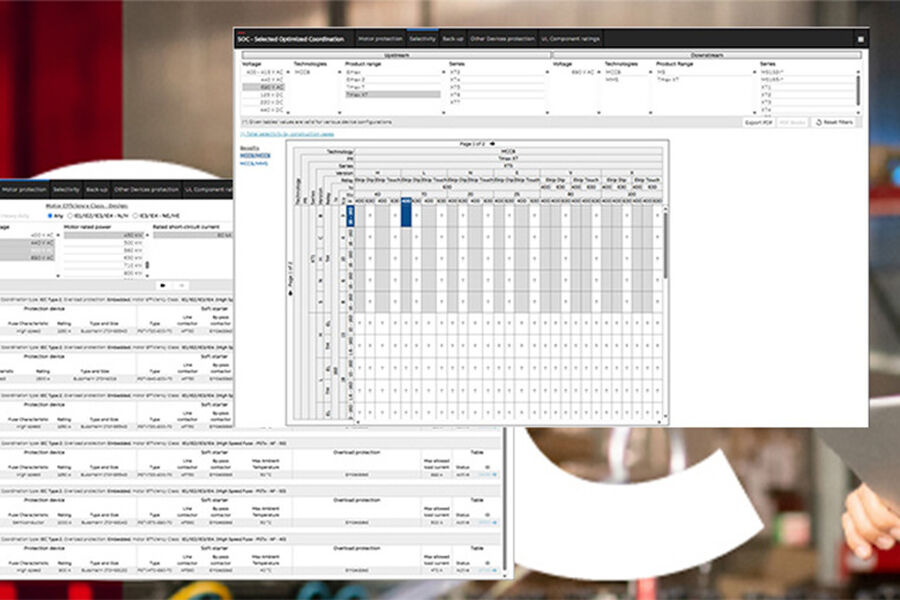Select the Any motor efficiency radio option
This screenshot has width=900, height=600.
51,215
